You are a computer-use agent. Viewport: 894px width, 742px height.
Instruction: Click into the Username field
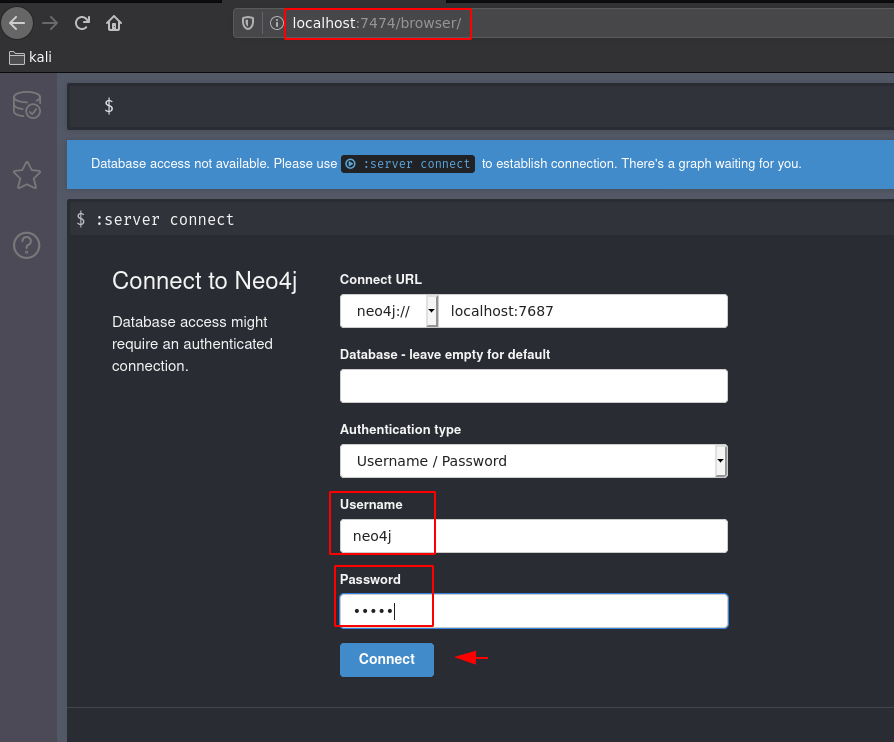(533, 536)
